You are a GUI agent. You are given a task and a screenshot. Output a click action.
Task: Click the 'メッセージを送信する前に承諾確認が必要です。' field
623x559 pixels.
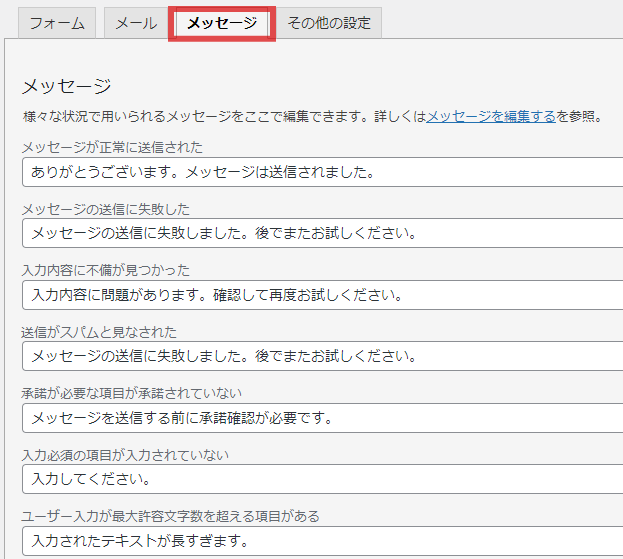(x=322, y=418)
